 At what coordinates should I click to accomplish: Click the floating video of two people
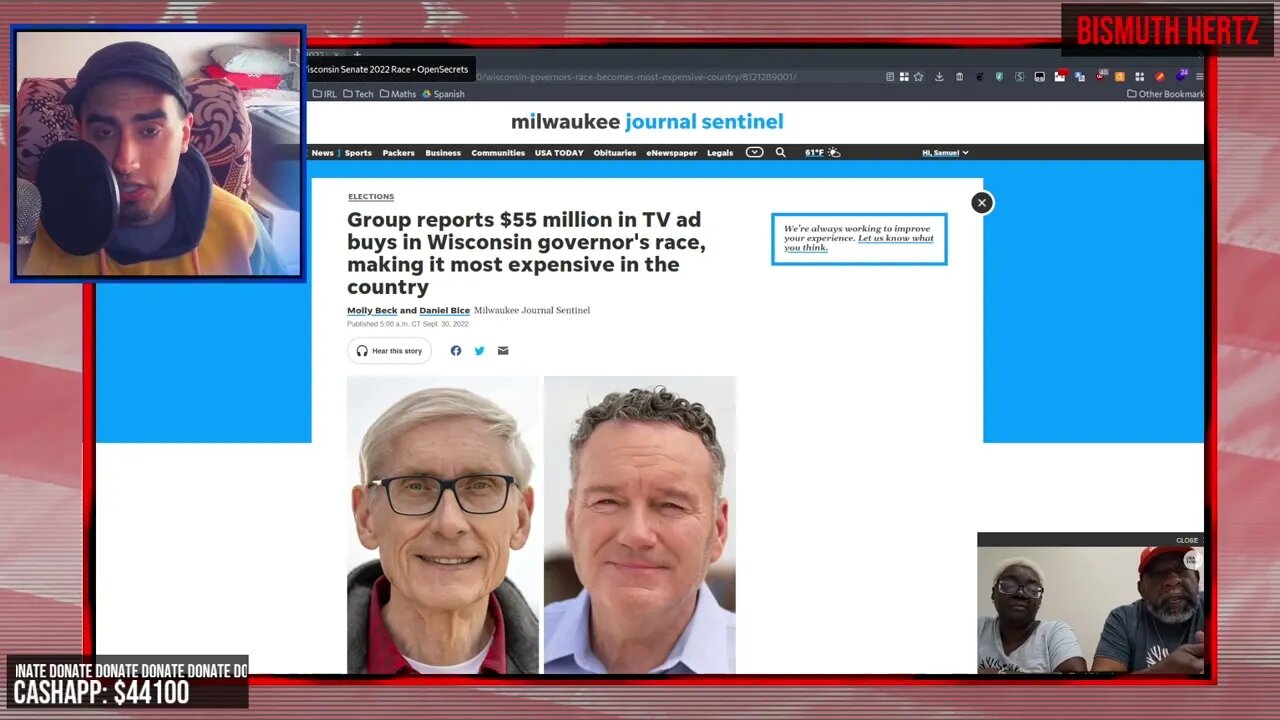point(1090,610)
